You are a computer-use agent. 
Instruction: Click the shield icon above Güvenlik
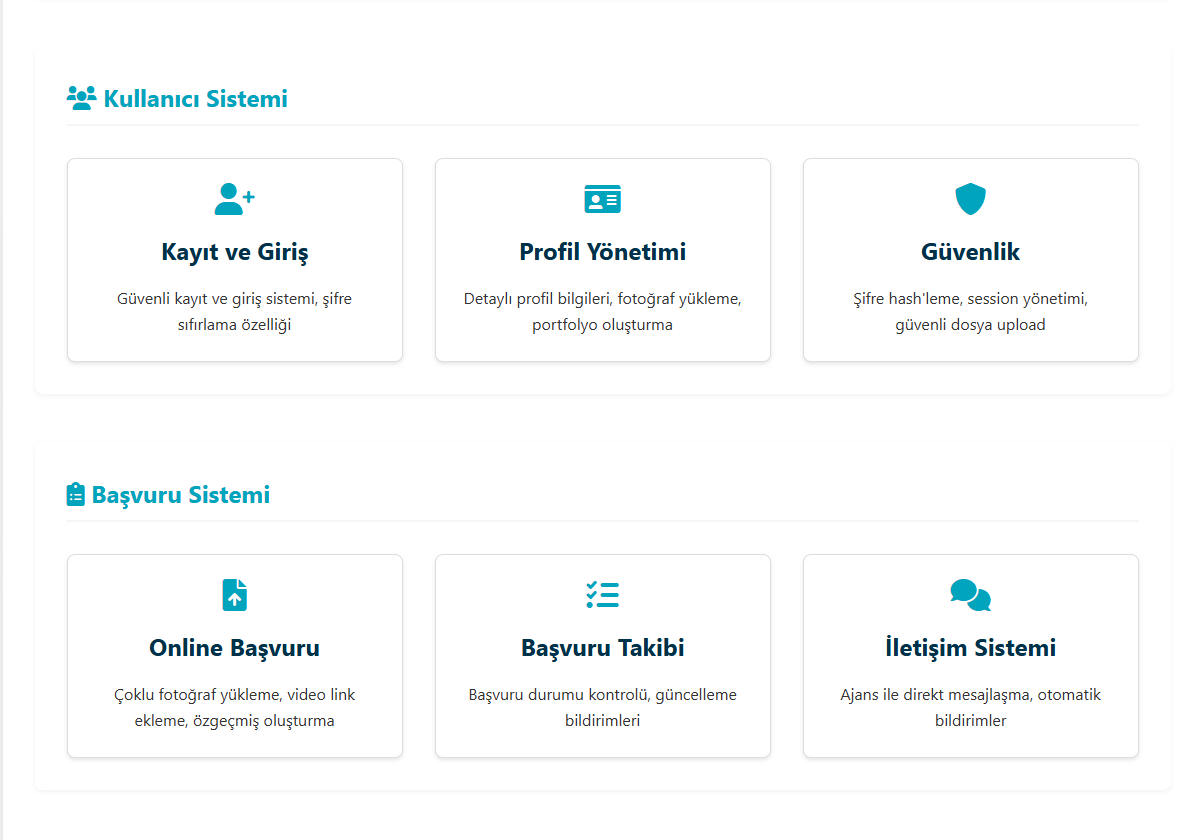(970, 199)
